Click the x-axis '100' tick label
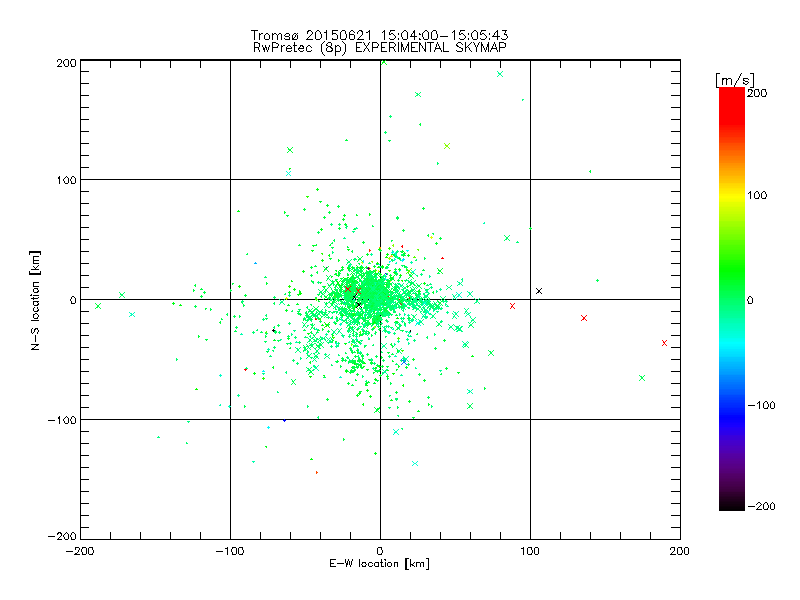This screenshot has height=600, width=800. pos(530,551)
